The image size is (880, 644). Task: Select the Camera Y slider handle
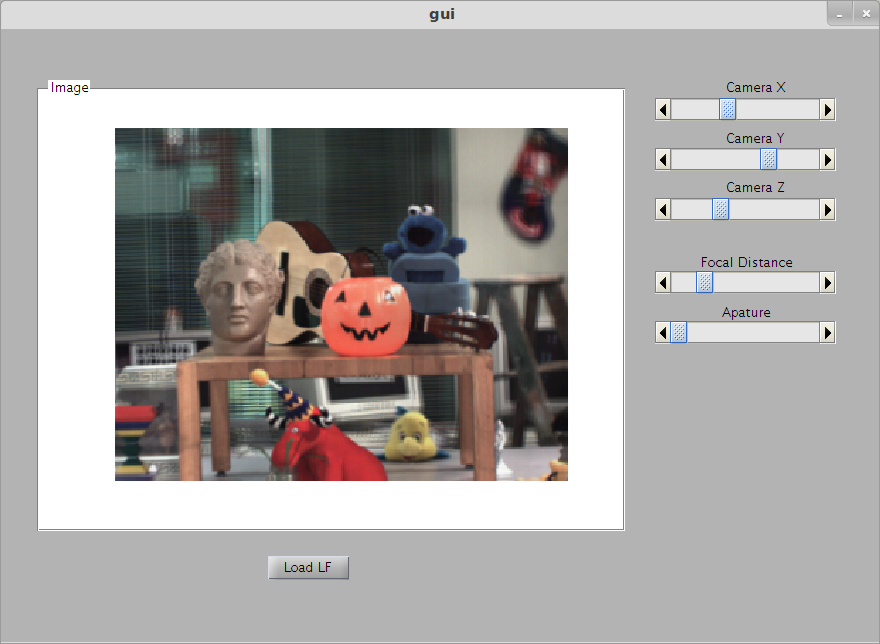pyautogui.click(x=768, y=160)
